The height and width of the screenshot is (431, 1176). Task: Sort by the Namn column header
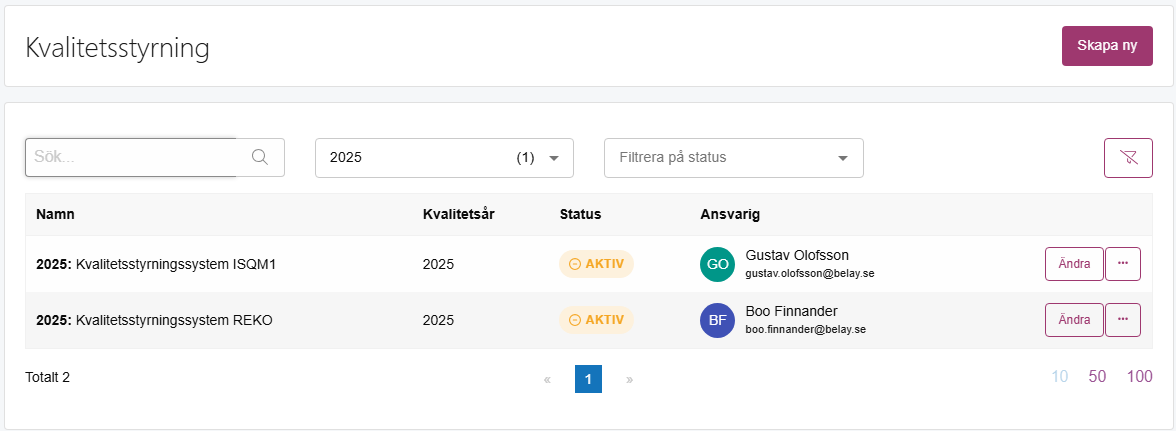coord(55,214)
